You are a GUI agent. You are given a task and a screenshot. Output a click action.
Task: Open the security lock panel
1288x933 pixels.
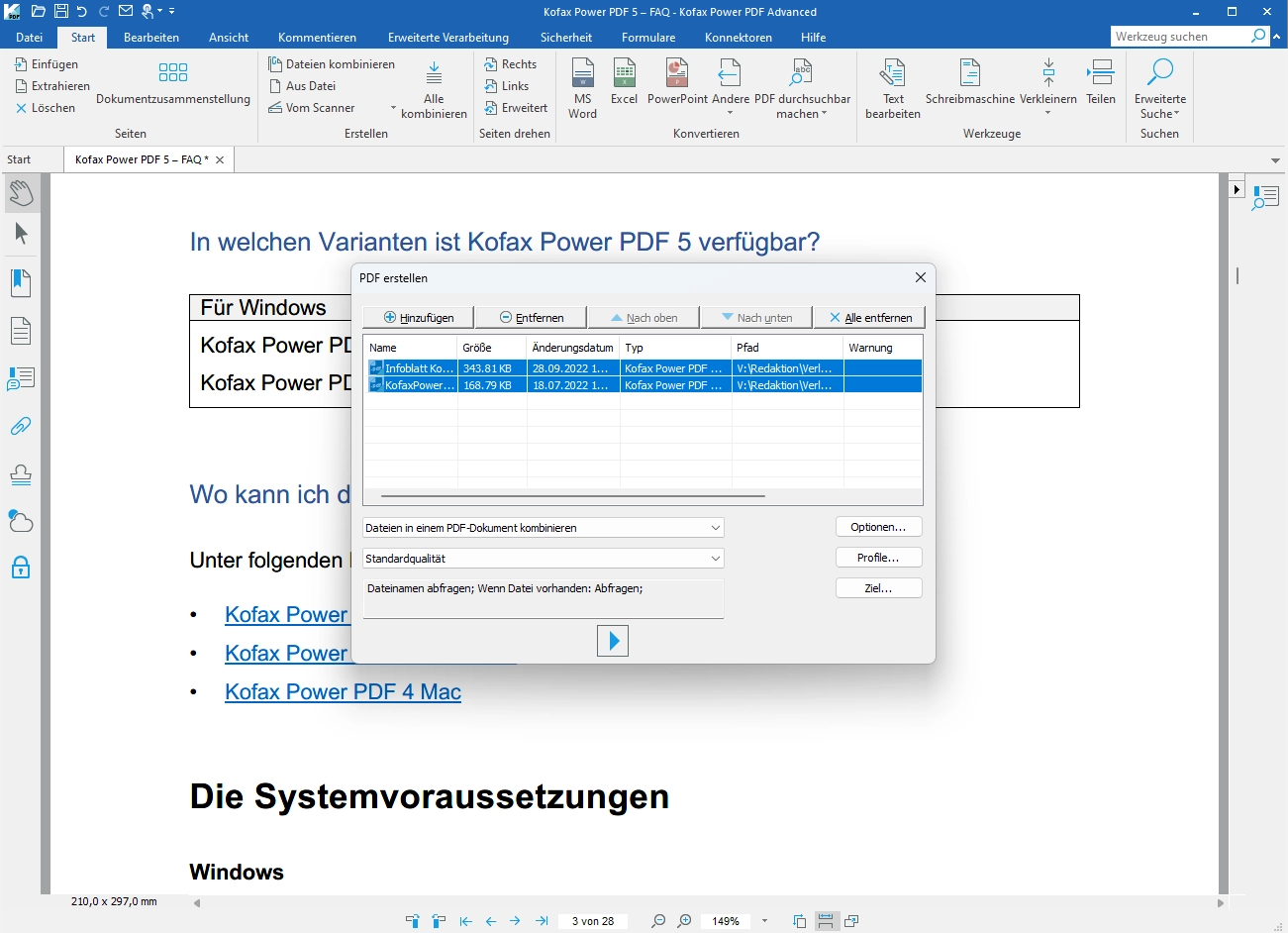click(x=21, y=568)
